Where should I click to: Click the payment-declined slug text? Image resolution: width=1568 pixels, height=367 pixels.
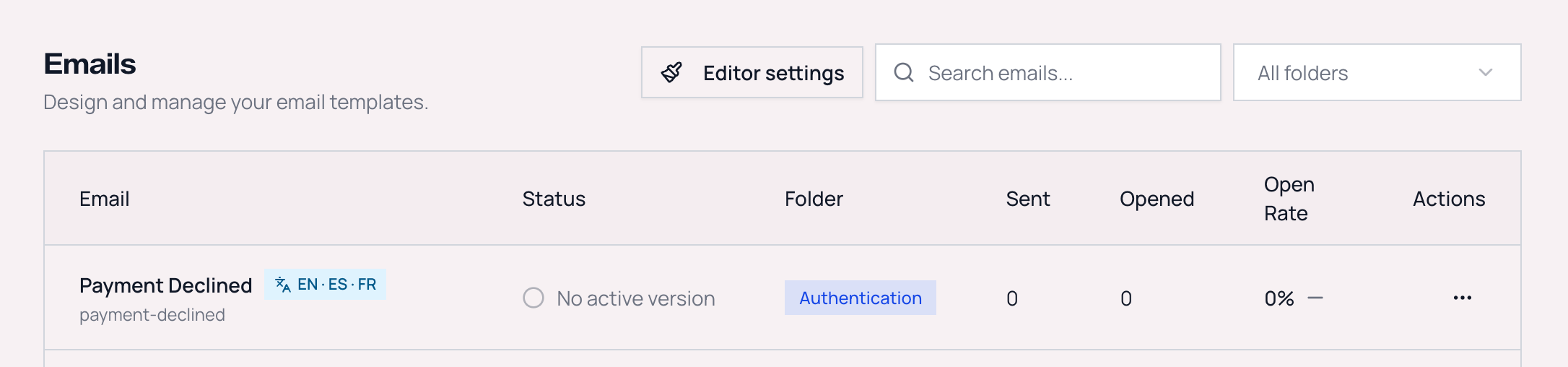click(152, 315)
